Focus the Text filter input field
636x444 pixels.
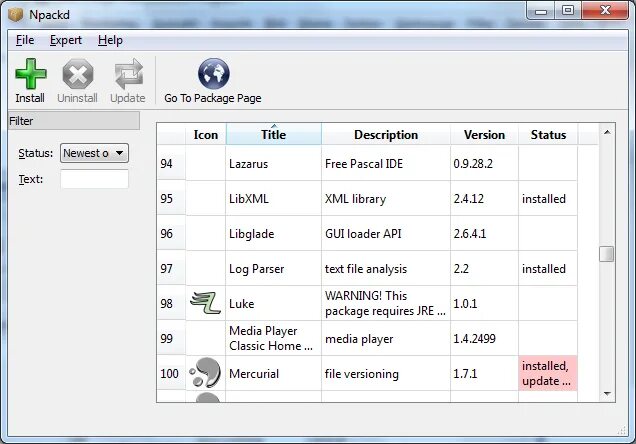tap(95, 179)
